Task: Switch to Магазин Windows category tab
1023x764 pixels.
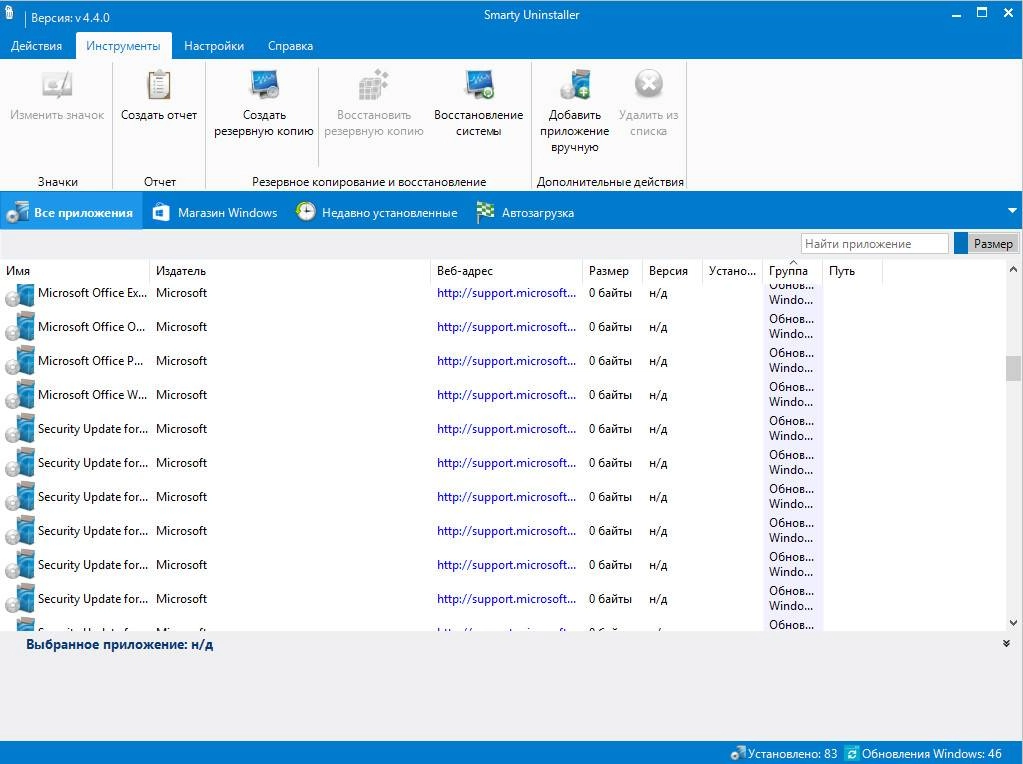Action: [x=215, y=212]
